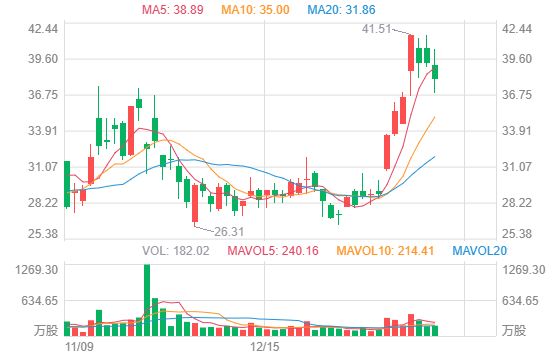560x360 pixels.
Task: Click the MAVOL10: 214.41 legend label
Action: click(385, 250)
